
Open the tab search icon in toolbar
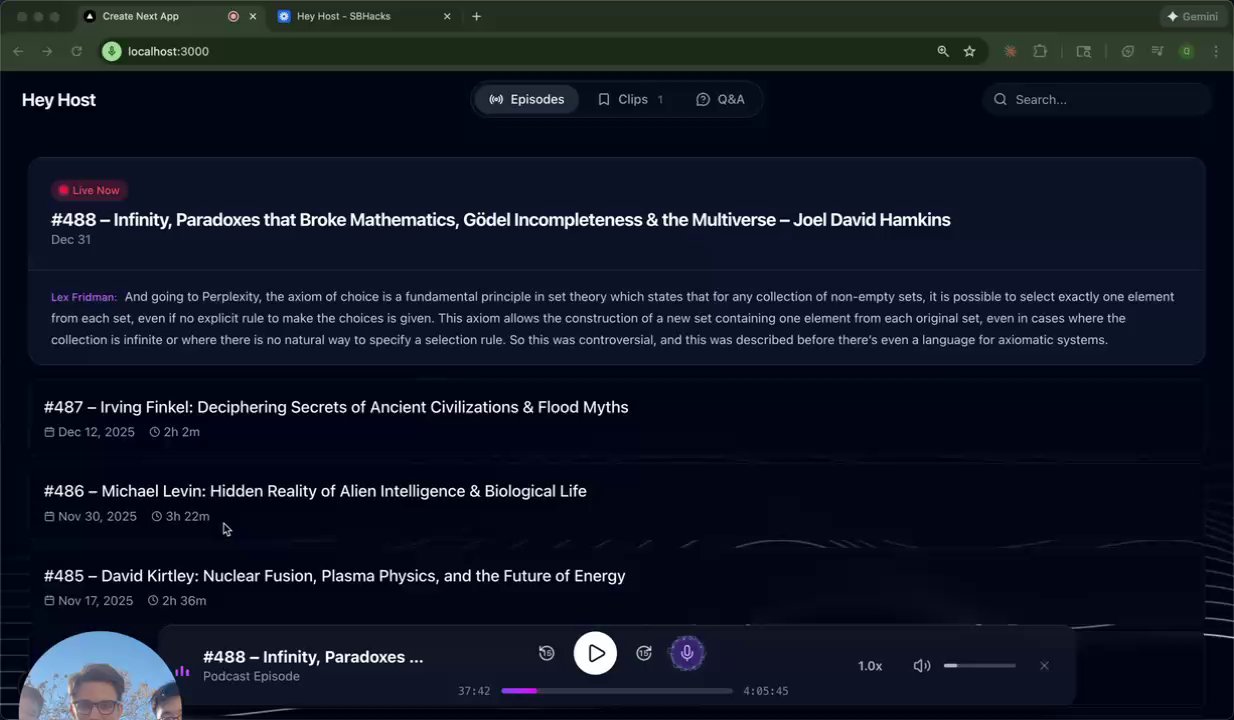click(x=1083, y=51)
